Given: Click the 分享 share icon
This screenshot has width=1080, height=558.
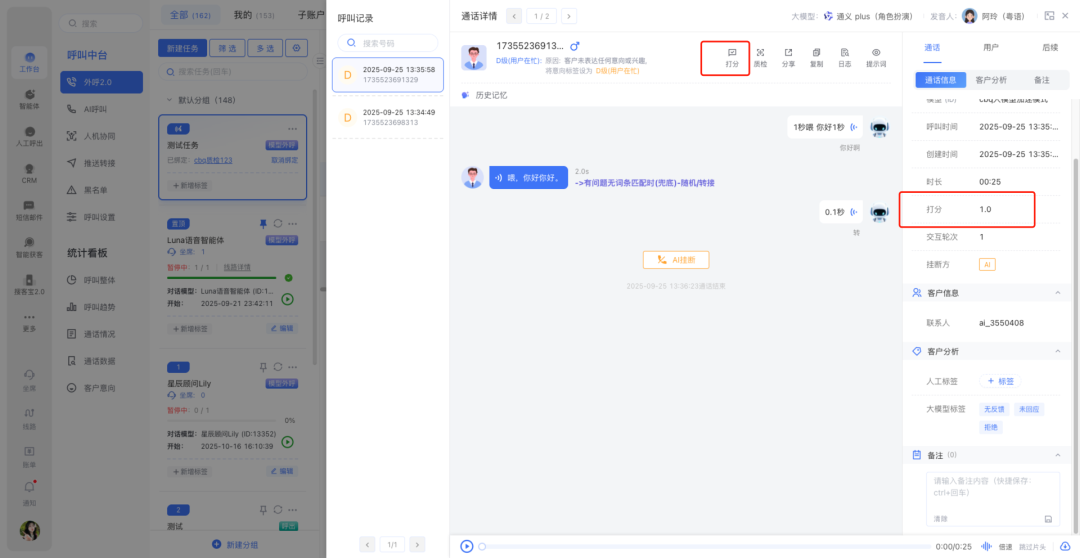Looking at the screenshot, I should pyautogui.click(x=788, y=57).
